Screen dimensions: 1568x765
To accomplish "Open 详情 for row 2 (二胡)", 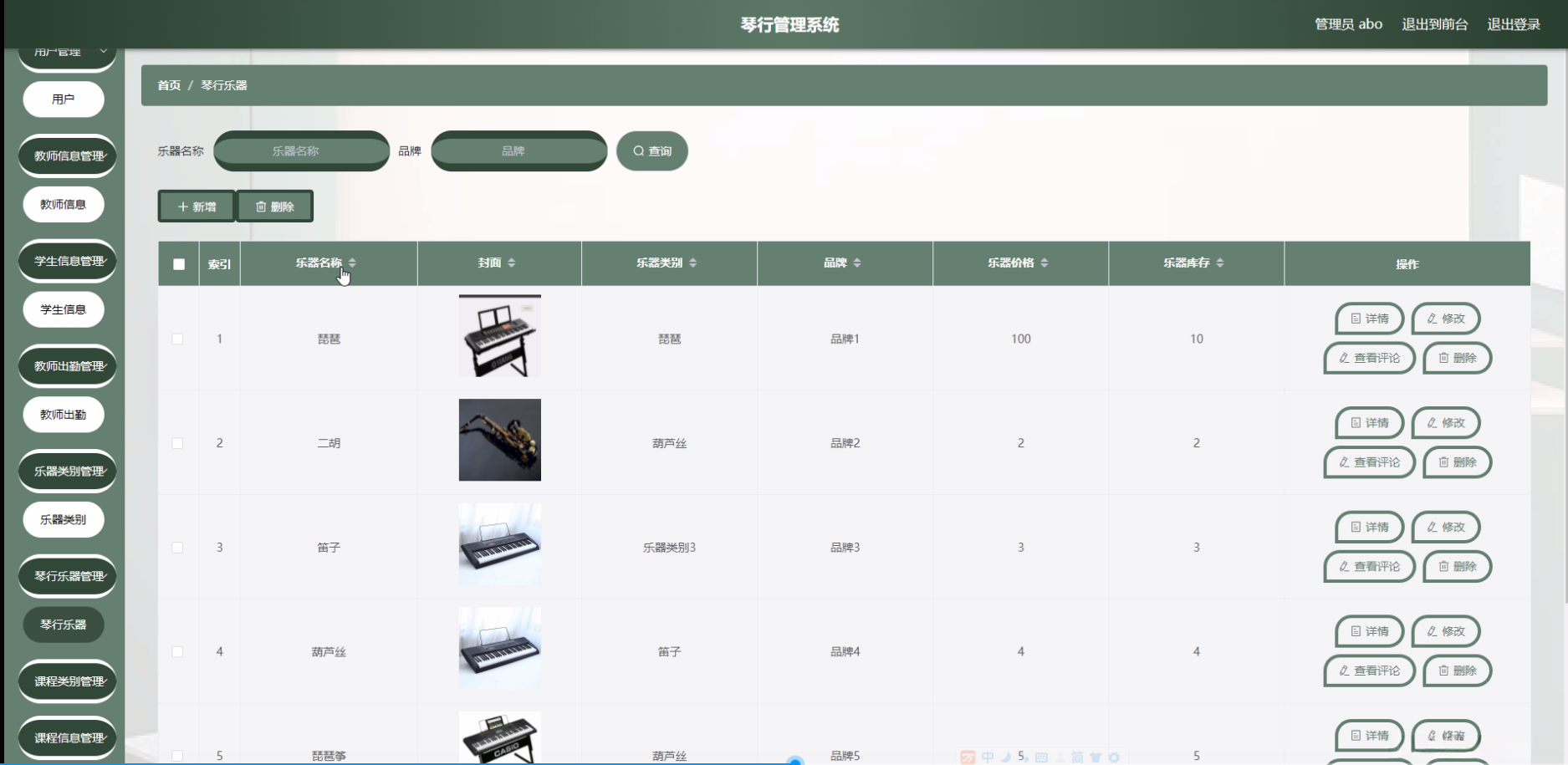I will (x=1369, y=423).
